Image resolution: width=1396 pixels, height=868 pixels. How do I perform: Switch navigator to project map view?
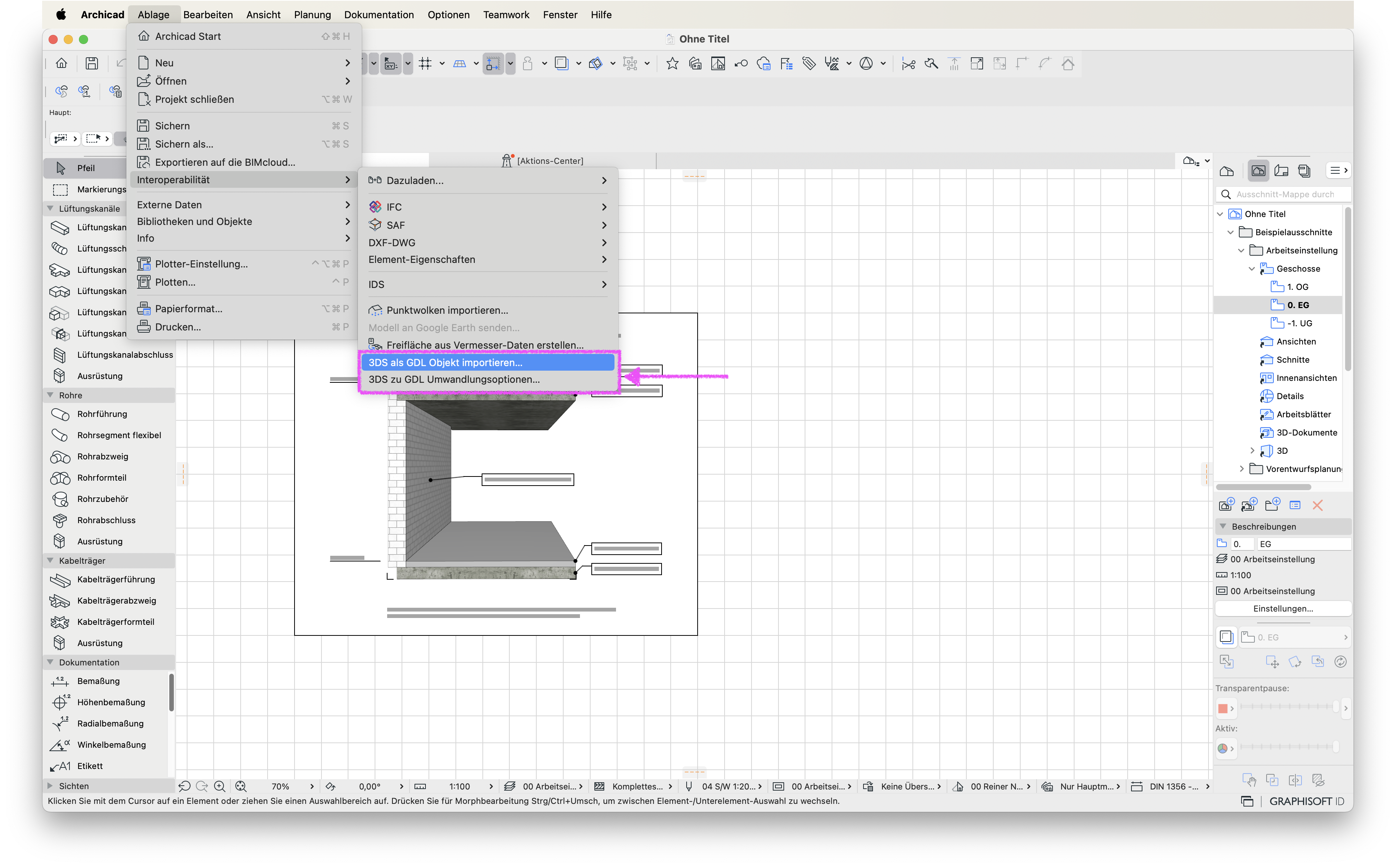(x=1227, y=170)
